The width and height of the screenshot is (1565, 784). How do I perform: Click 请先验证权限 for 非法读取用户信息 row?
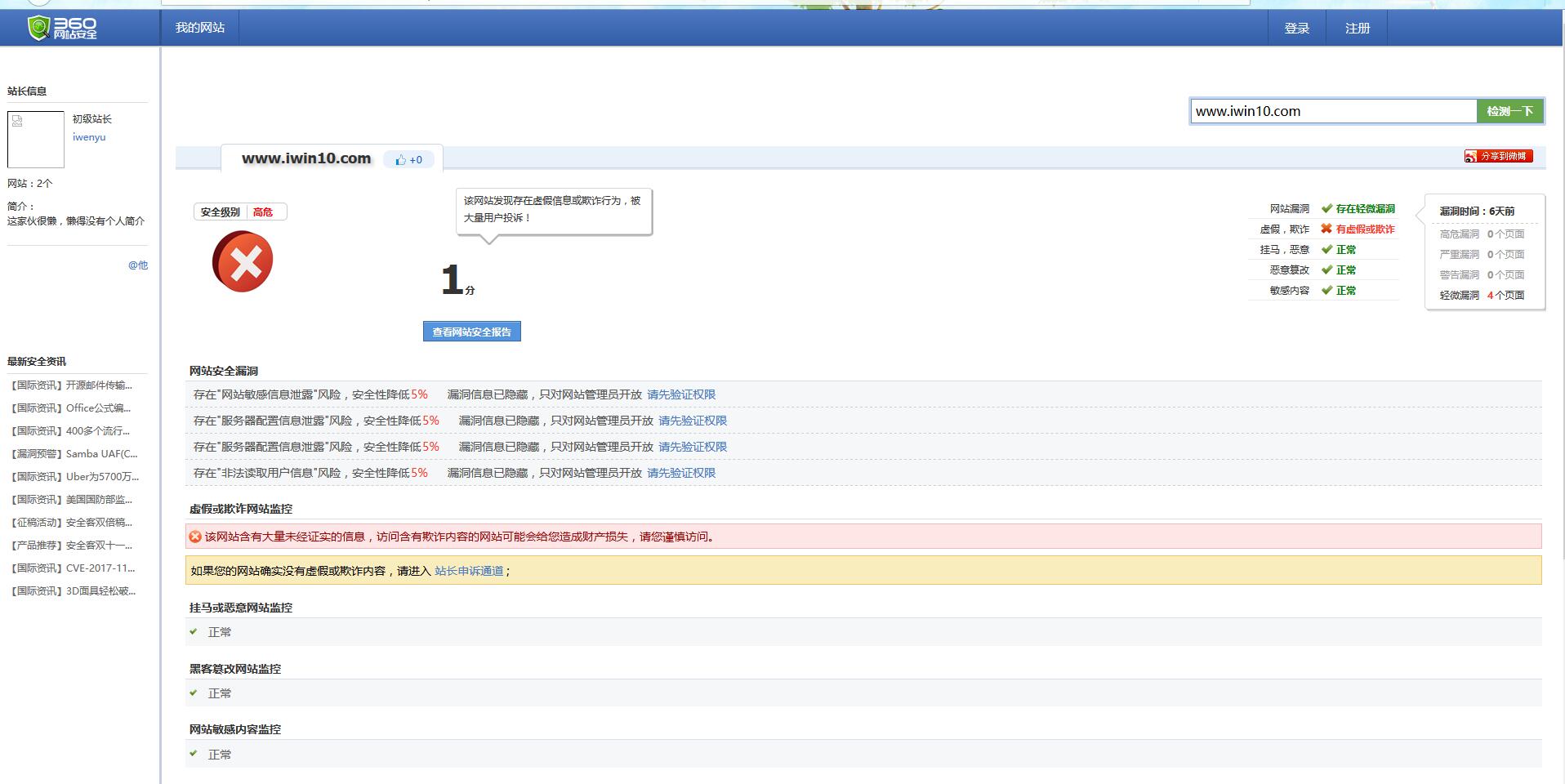click(x=681, y=473)
